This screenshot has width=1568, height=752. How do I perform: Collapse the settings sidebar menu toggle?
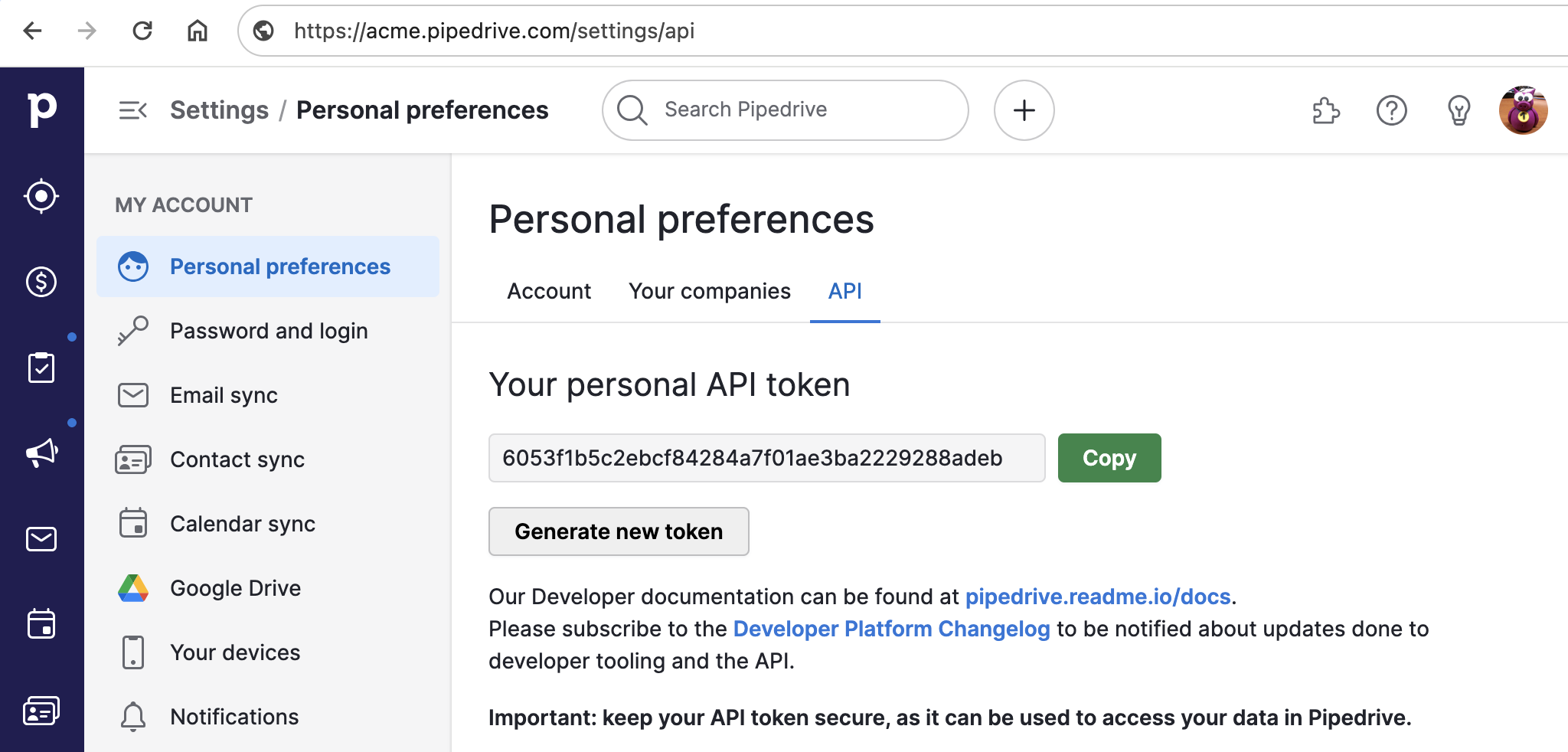click(x=132, y=110)
